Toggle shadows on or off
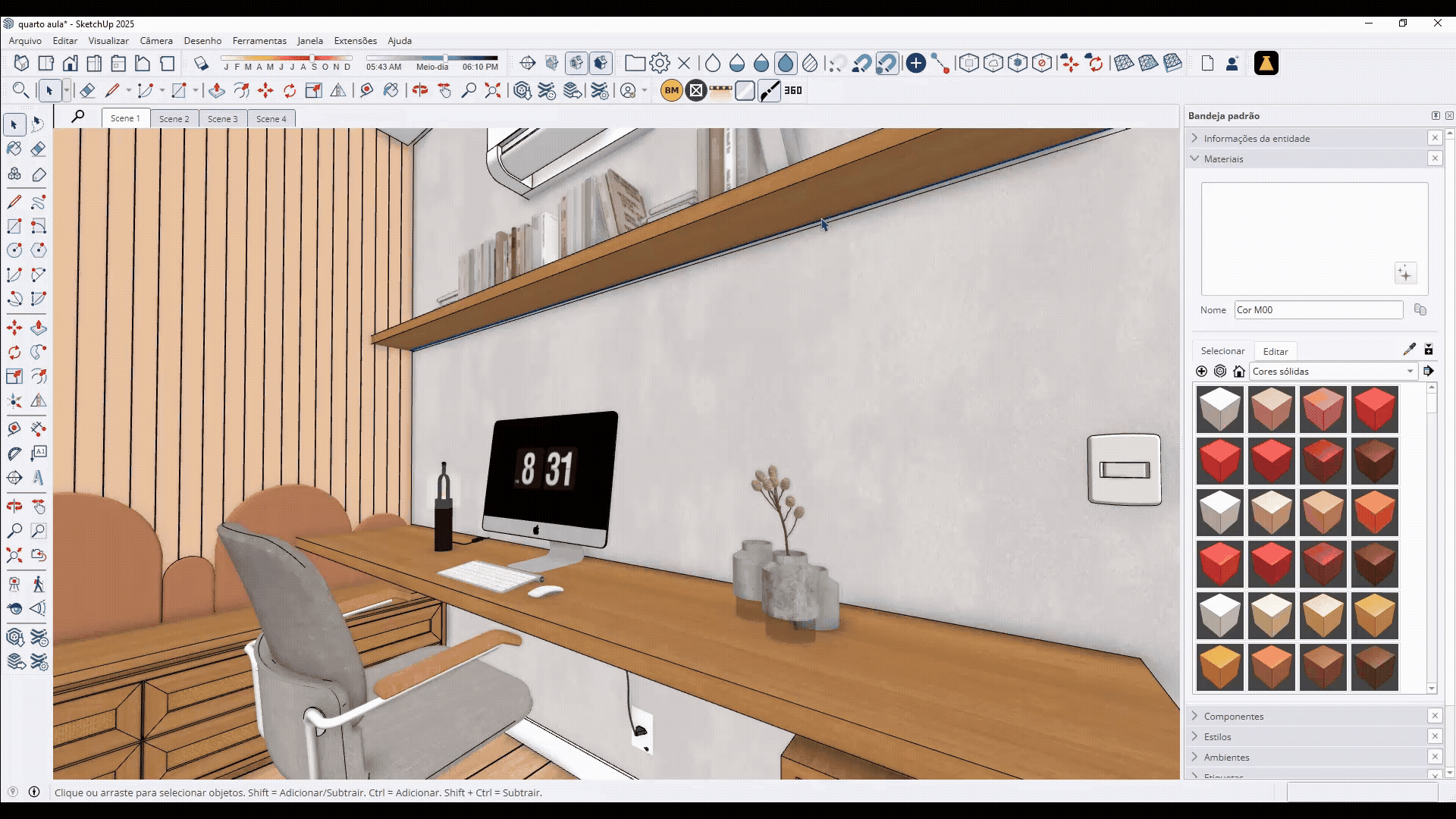Screen dimensions: 1456x819 pyautogui.click(x=201, y=63)
